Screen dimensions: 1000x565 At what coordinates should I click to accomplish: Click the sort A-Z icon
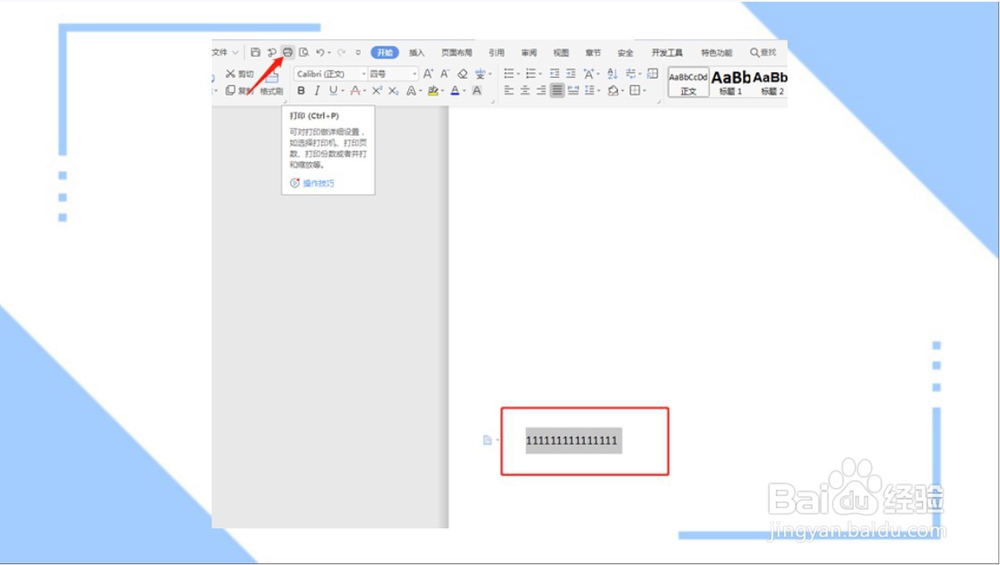click(612, 74)
